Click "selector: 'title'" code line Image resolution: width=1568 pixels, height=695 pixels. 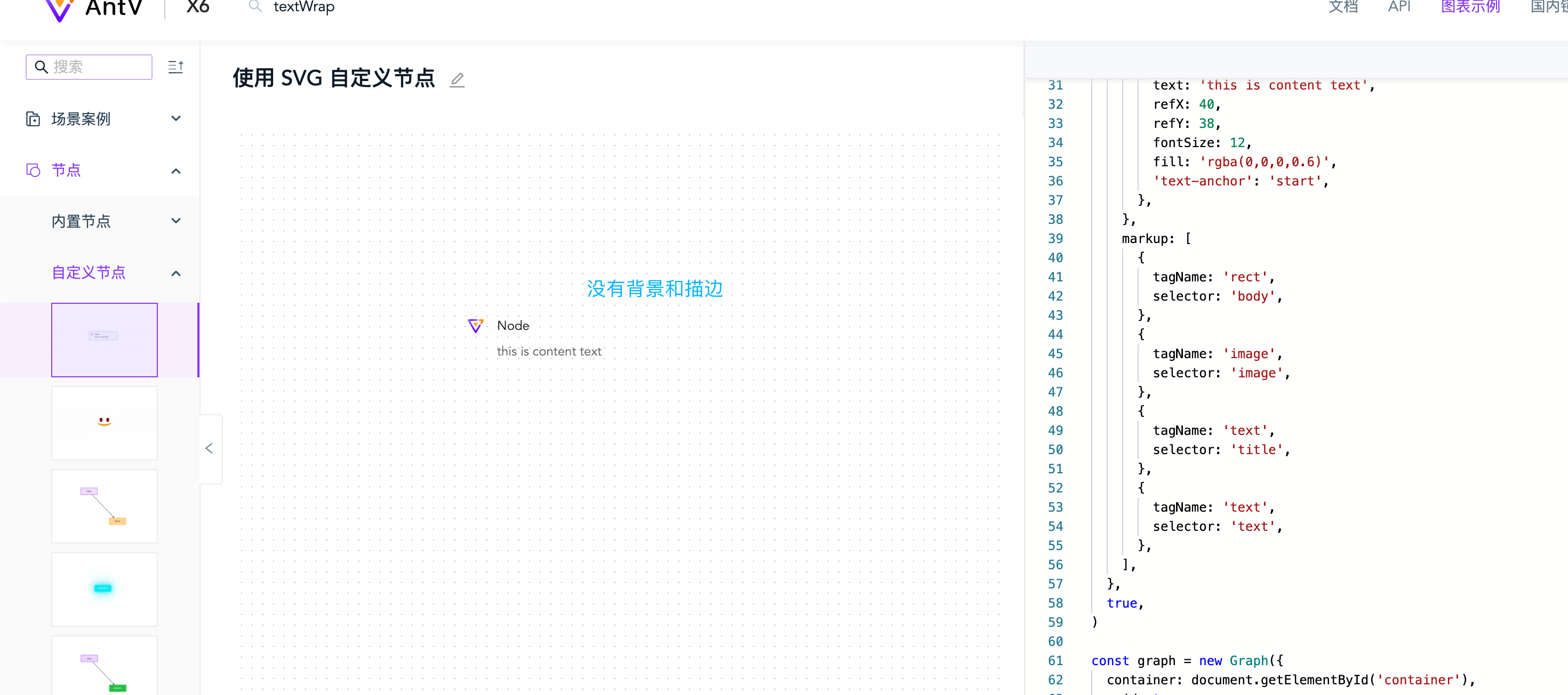(1221, 449)
